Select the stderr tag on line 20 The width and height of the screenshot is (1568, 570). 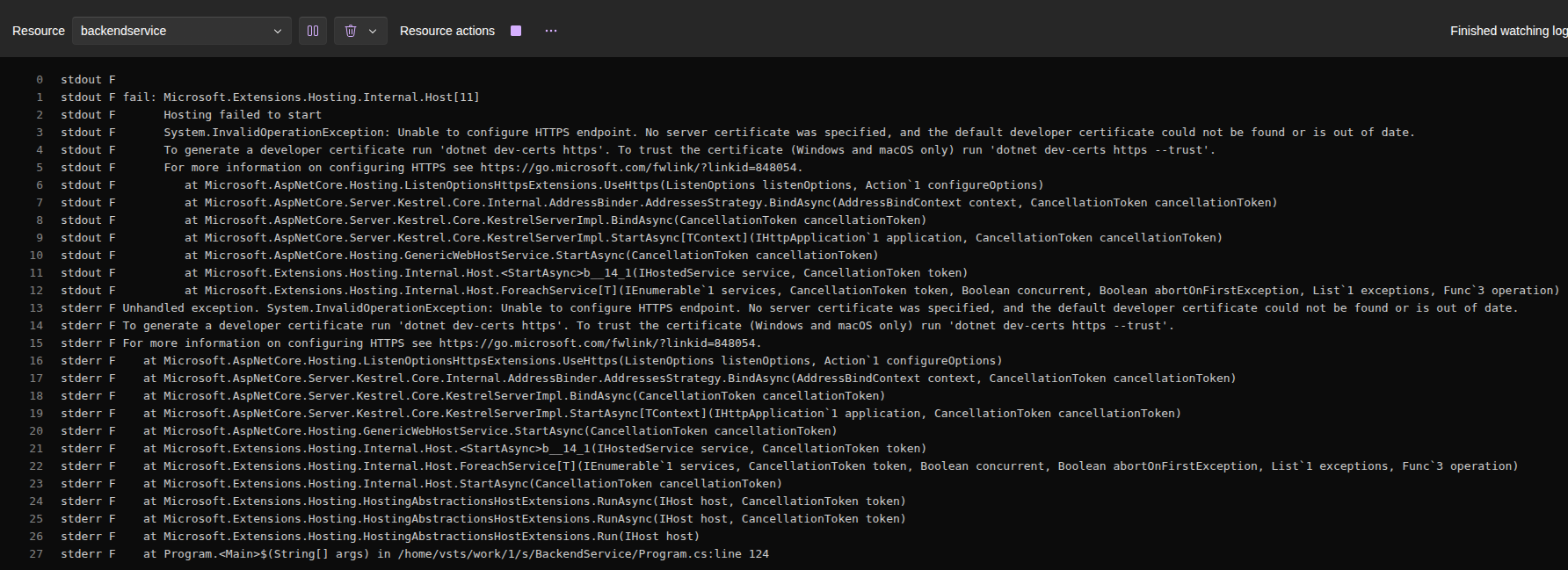[x=82, y=431]
